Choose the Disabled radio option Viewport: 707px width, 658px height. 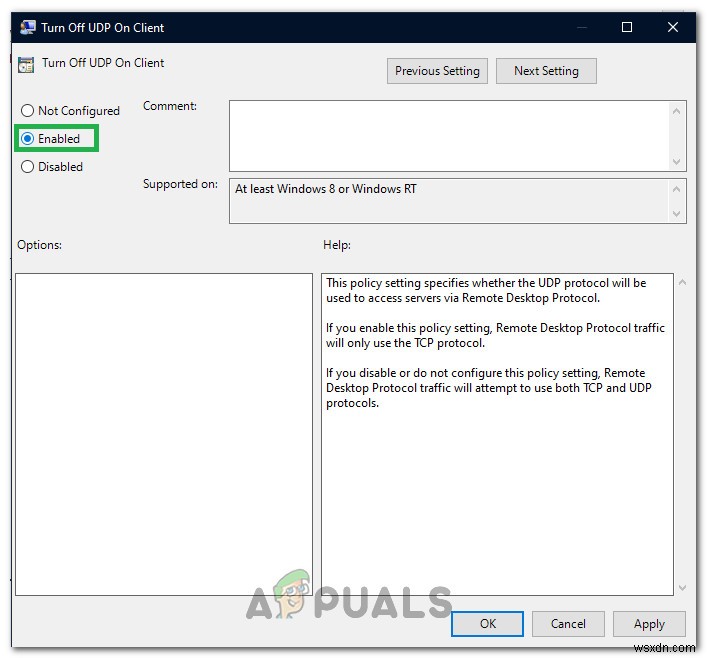28,166
